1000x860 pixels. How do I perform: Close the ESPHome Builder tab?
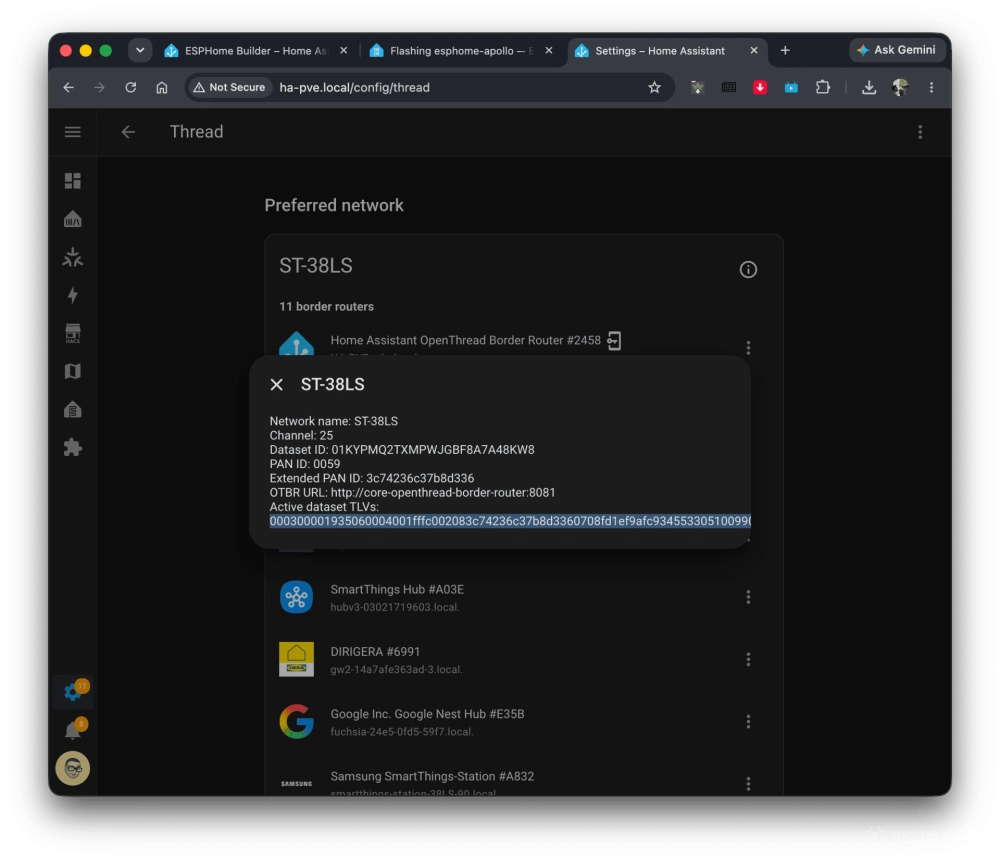(344, 50)
